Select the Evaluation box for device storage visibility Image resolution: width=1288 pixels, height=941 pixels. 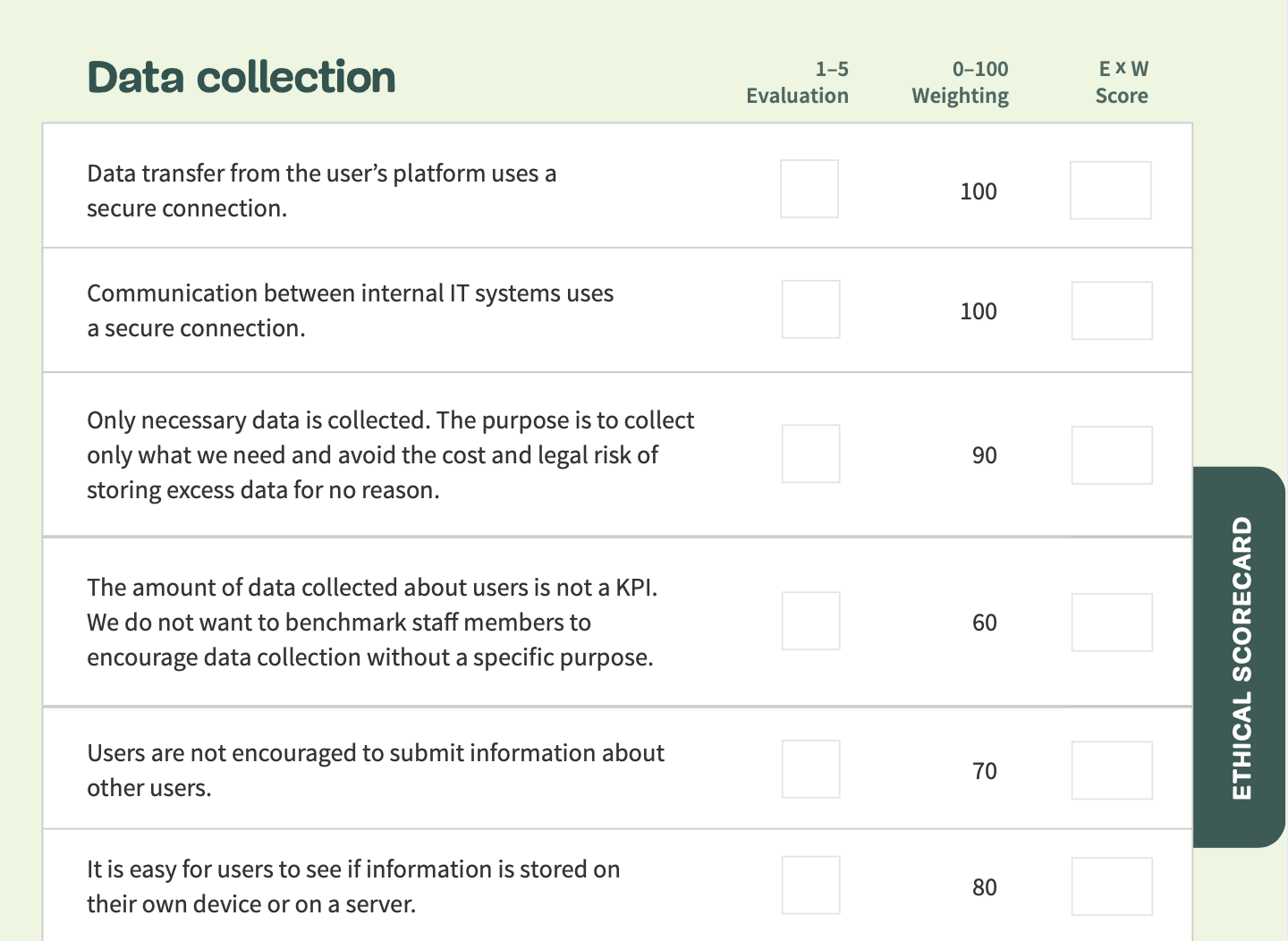coord(810,885)
